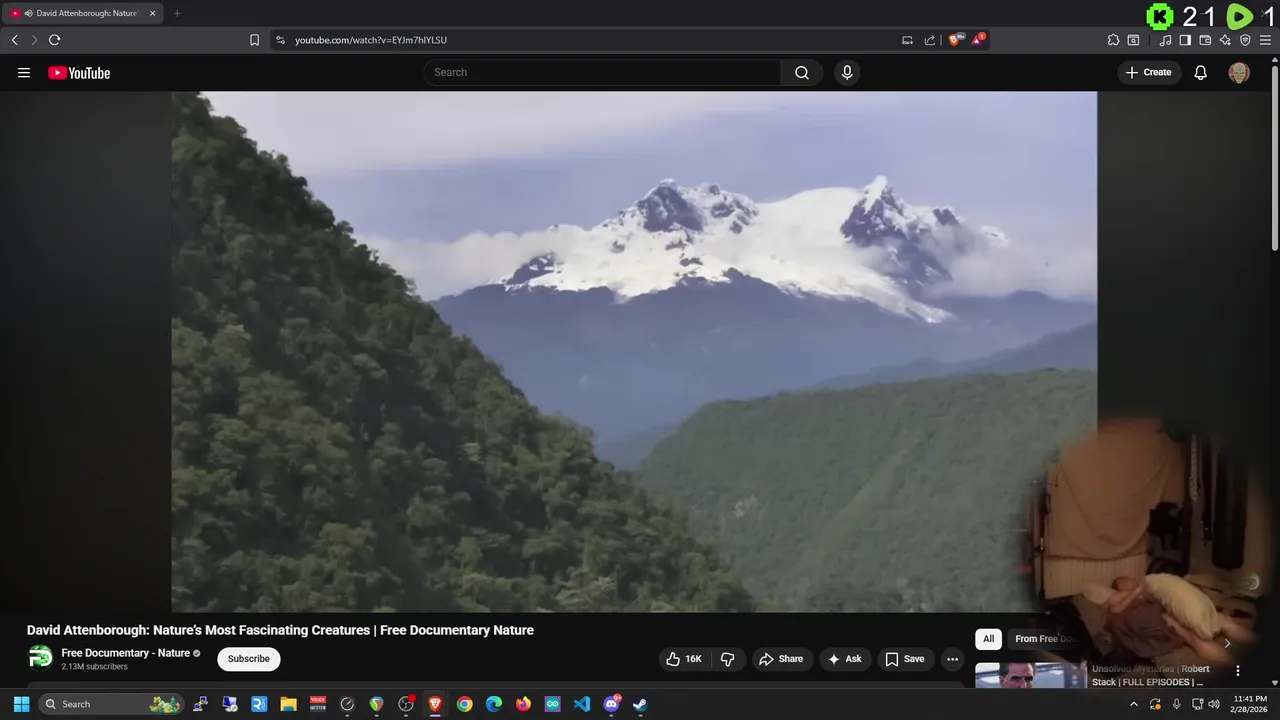The height and width of the screenshot is (720, 1280).
Task: Open Brave Shields lion icon
Action: pos(956,40)
